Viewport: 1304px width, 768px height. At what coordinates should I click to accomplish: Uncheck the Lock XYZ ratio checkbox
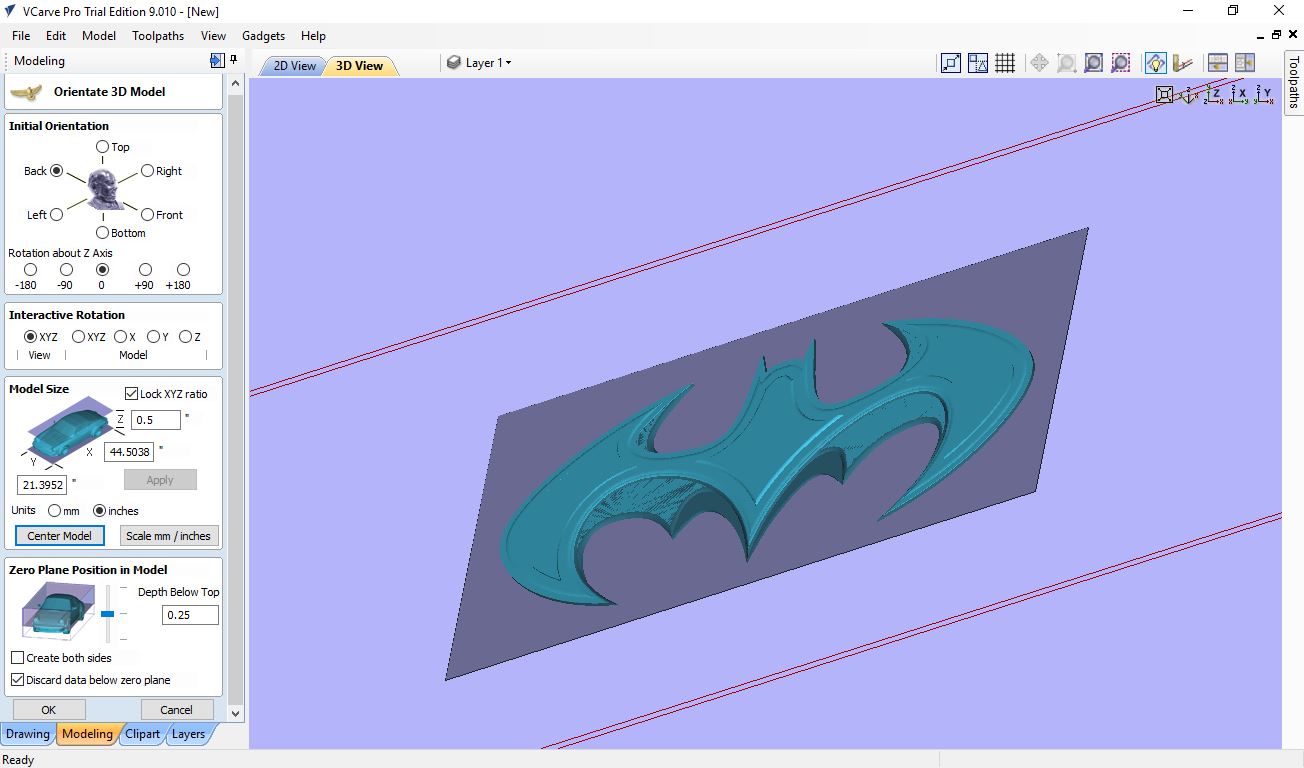(x=131, y=394)
